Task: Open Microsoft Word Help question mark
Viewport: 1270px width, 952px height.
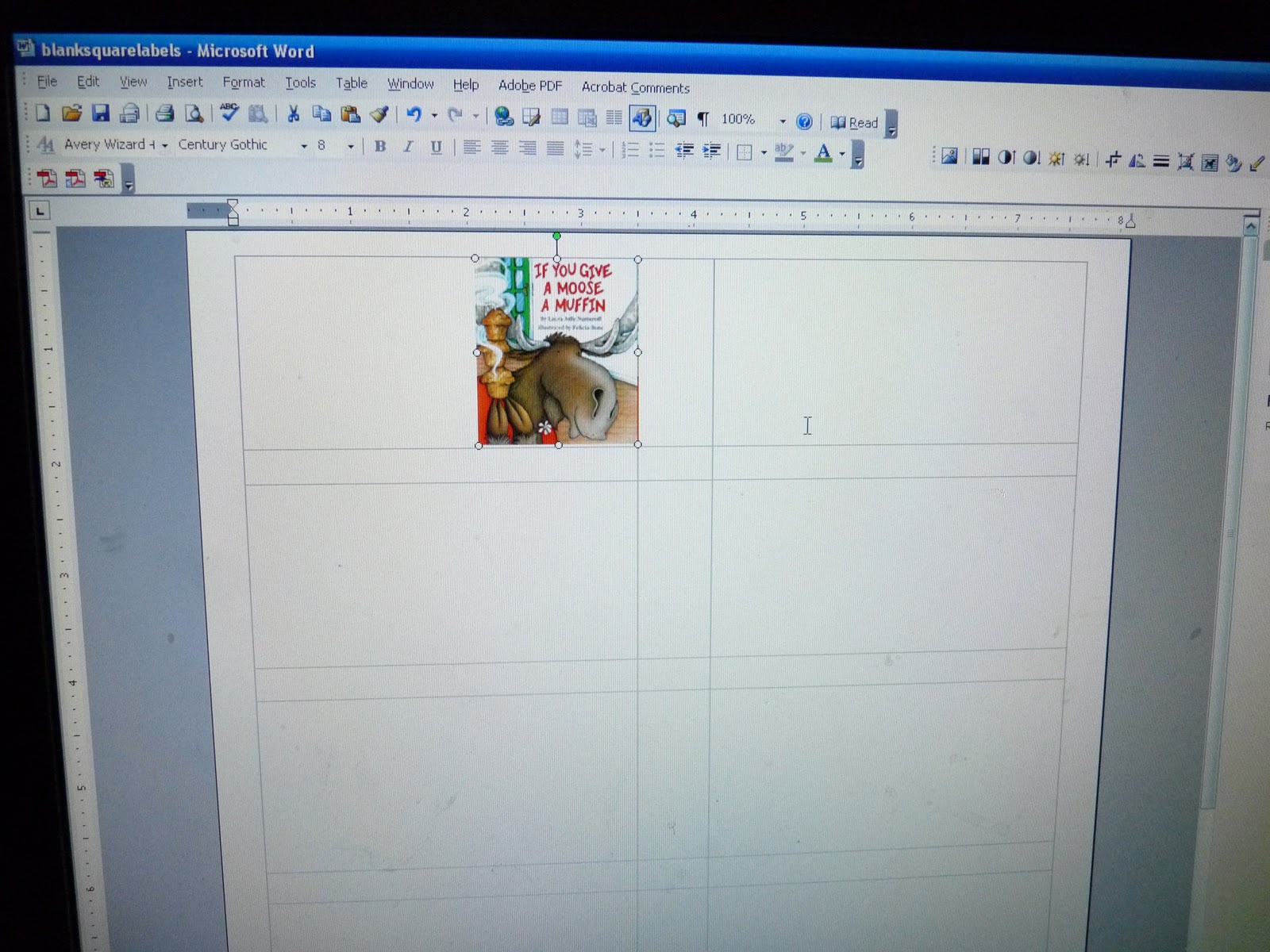Action: click(x=804, y=121)
